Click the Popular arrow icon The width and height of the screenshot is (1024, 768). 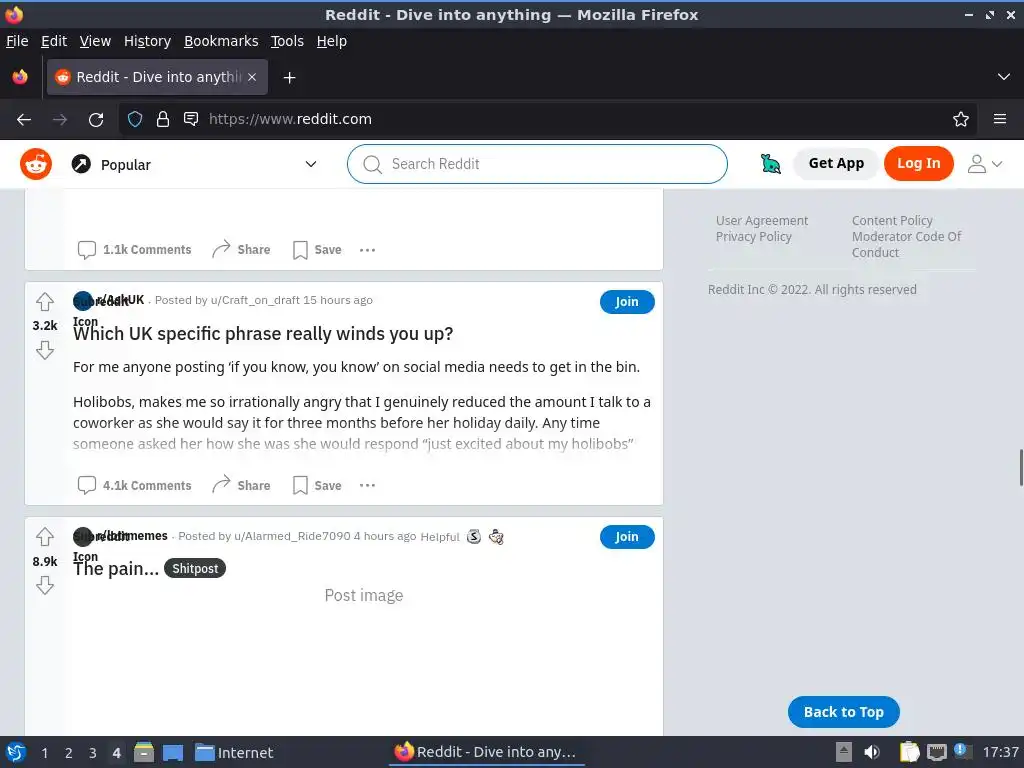coord(81,164)
